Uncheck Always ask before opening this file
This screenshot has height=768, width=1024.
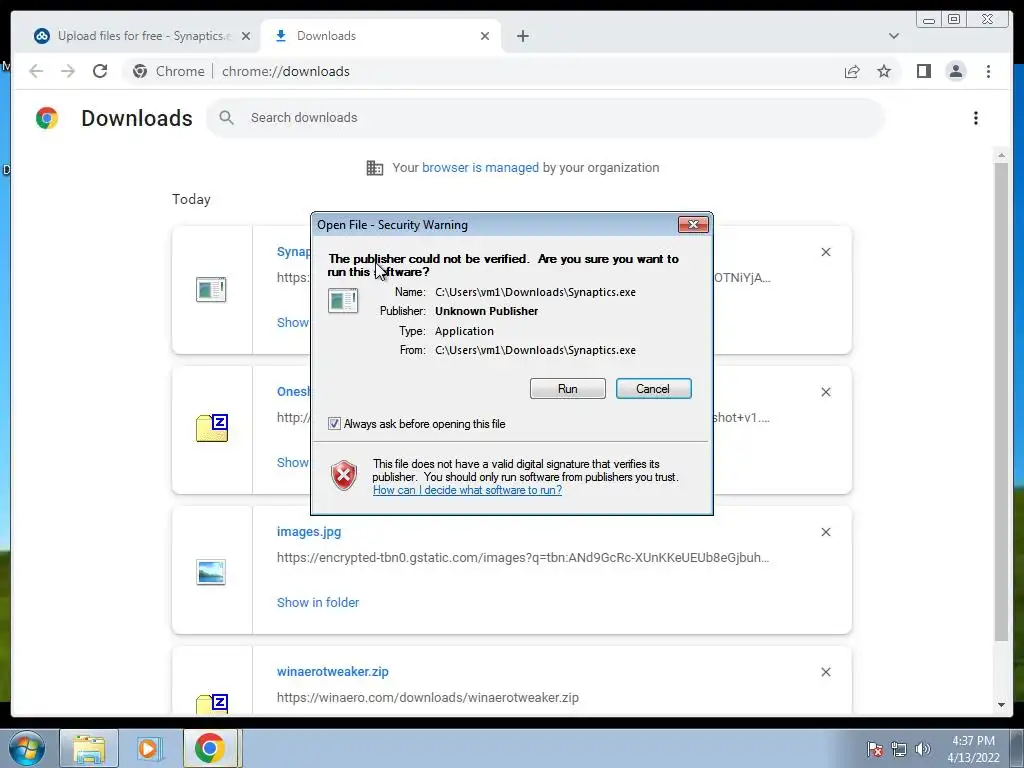click(334, 424)
